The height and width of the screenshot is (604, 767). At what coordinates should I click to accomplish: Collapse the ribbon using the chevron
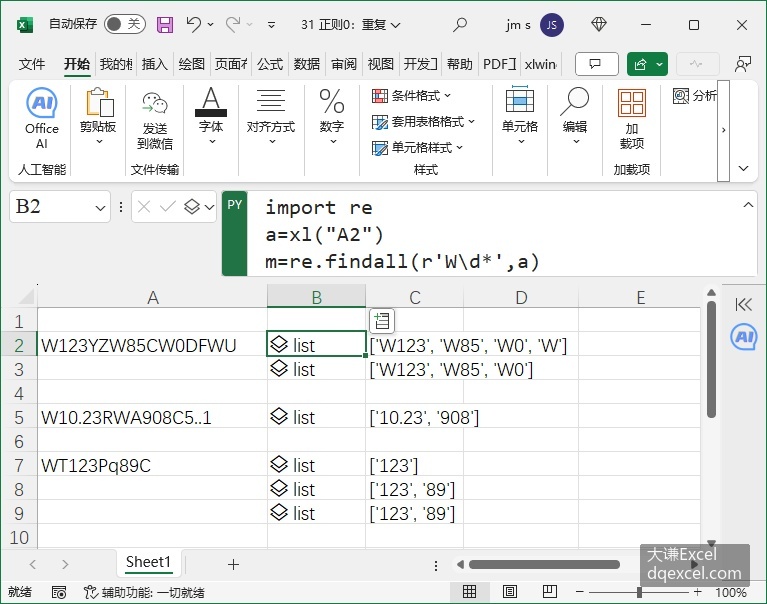pos(744,168)
